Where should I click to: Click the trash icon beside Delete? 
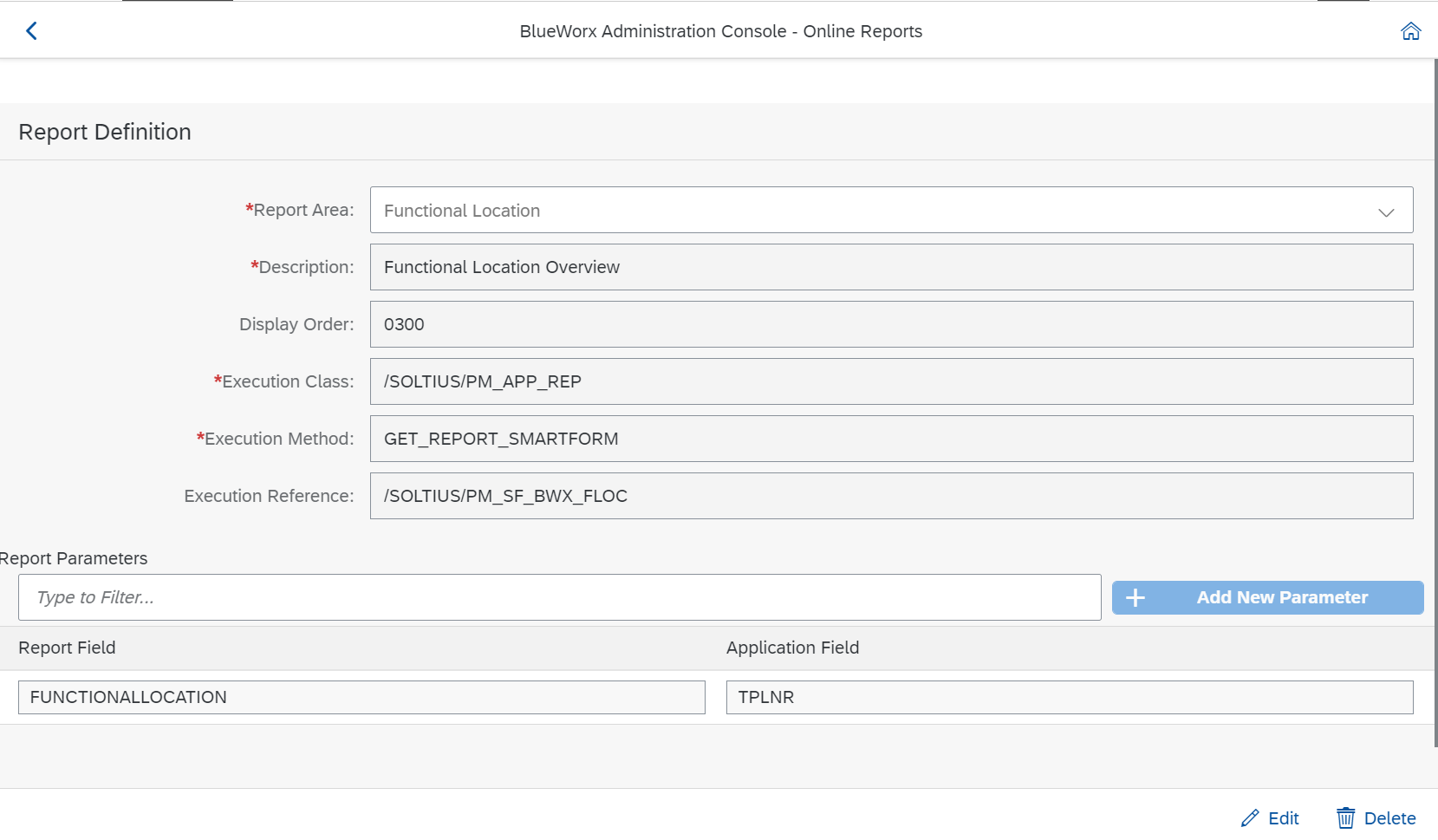(1345, 818)
